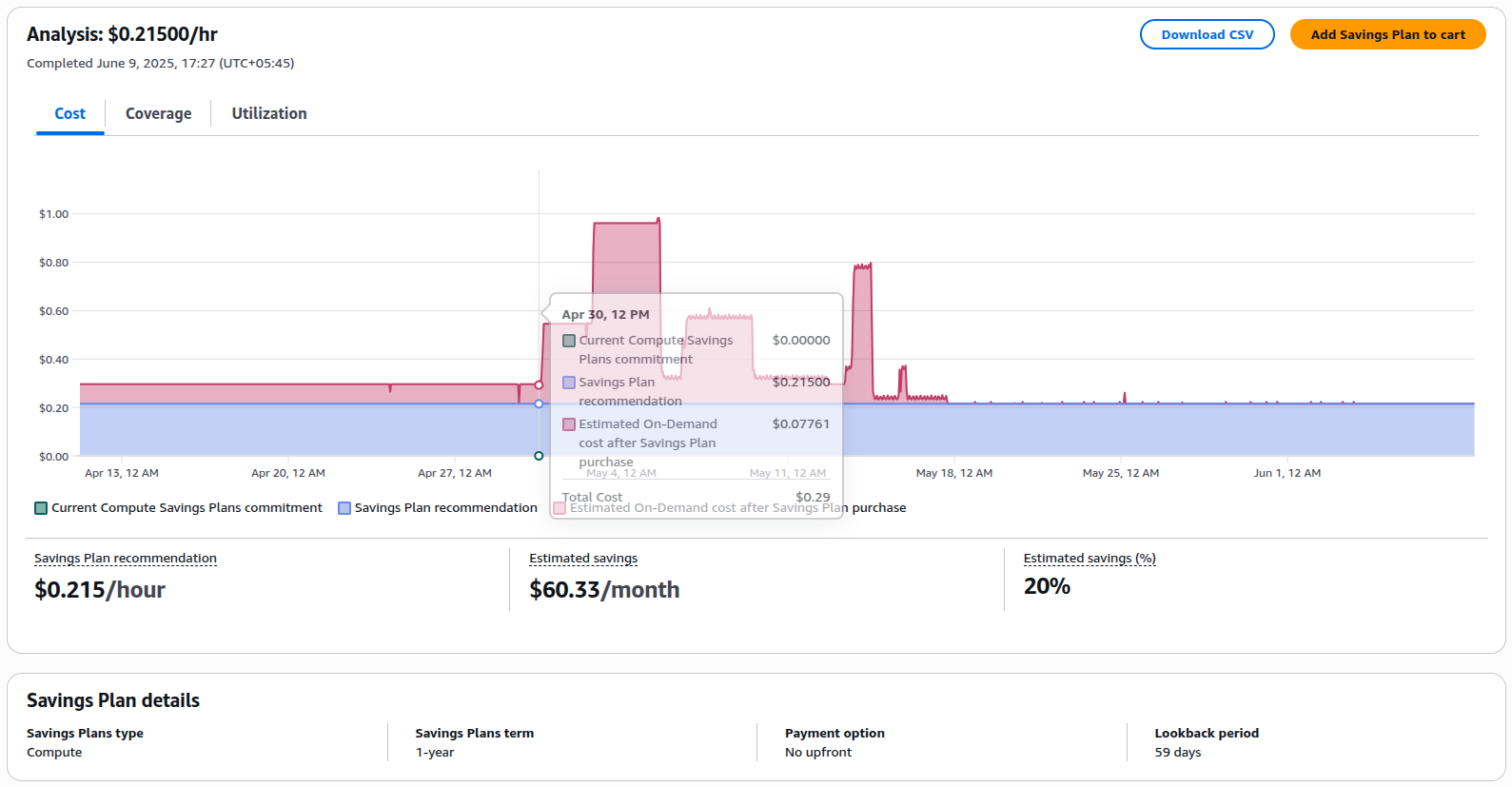Click the teal commitment swatch inside the tooltip
This screenshot has height=787, width=1512.
coord(569,341)
